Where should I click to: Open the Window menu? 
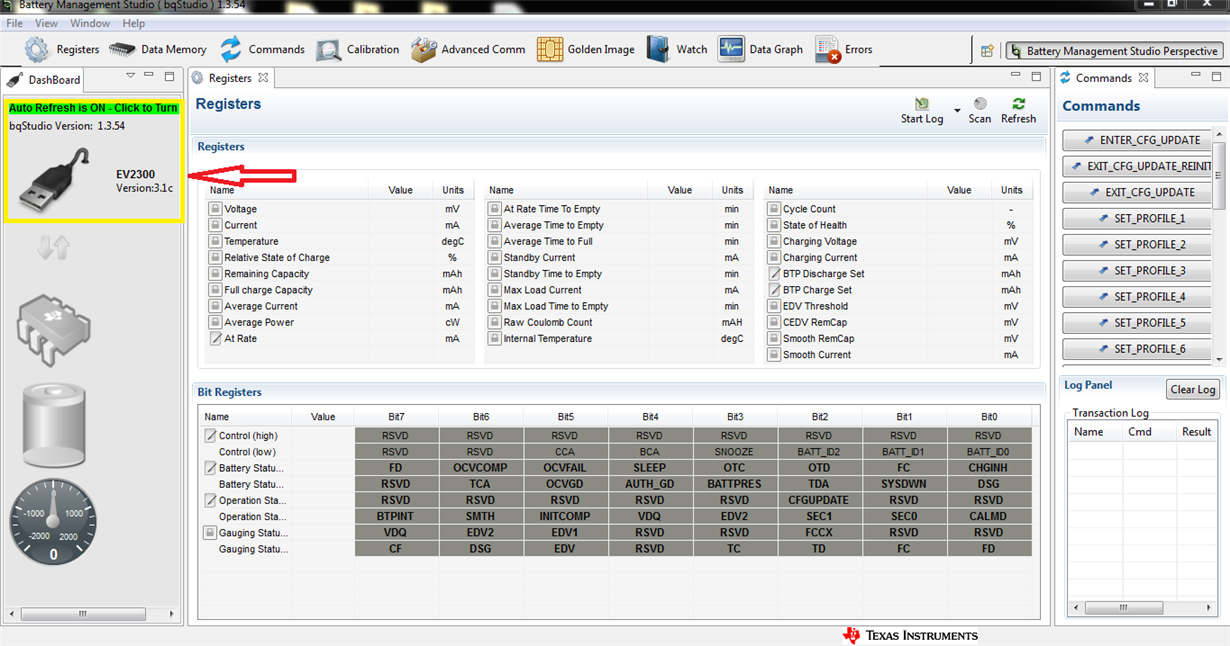pyautogui.click(x=90, y=23)
